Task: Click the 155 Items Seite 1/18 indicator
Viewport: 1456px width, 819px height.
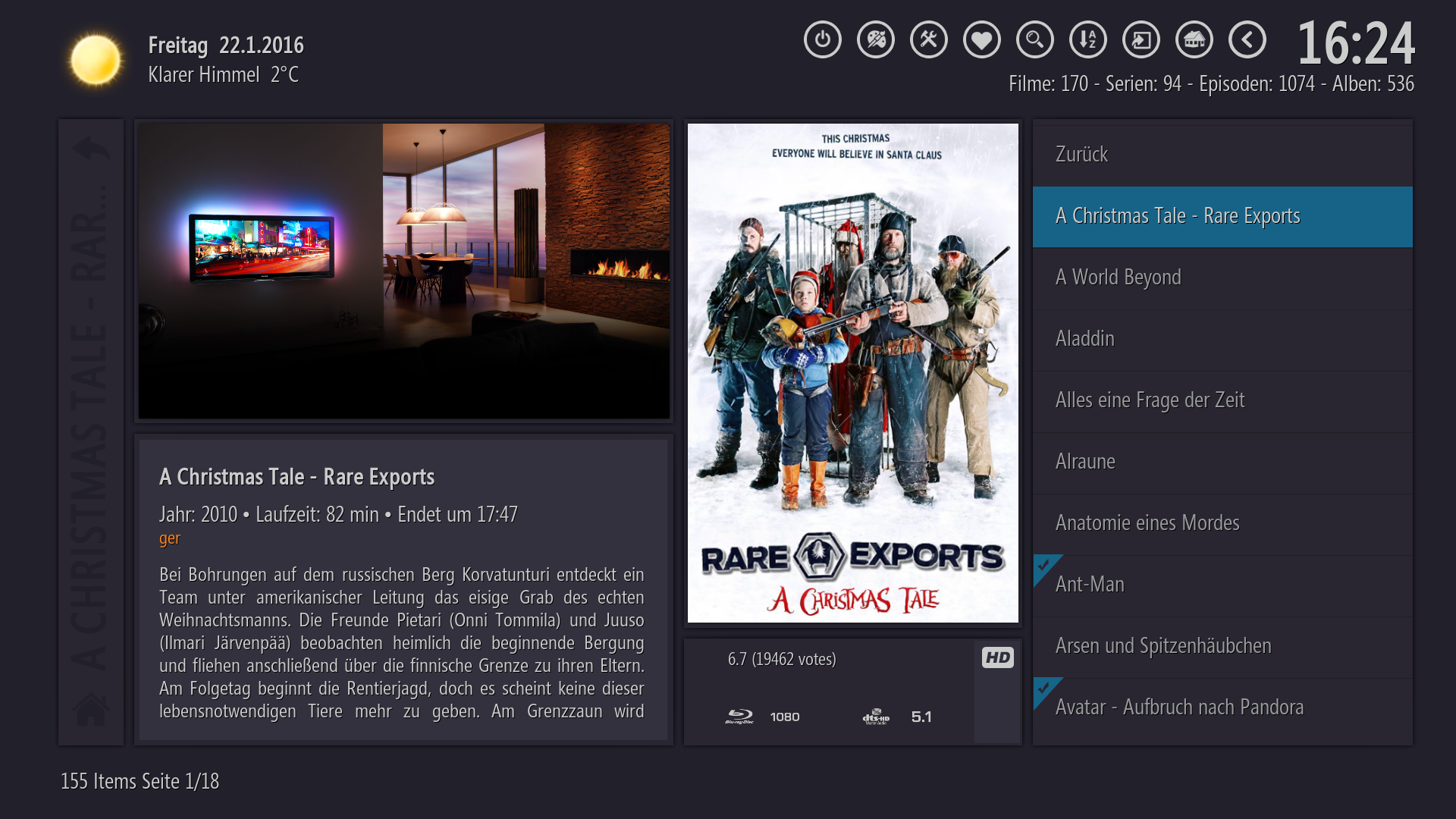Action: coord(140,781)
